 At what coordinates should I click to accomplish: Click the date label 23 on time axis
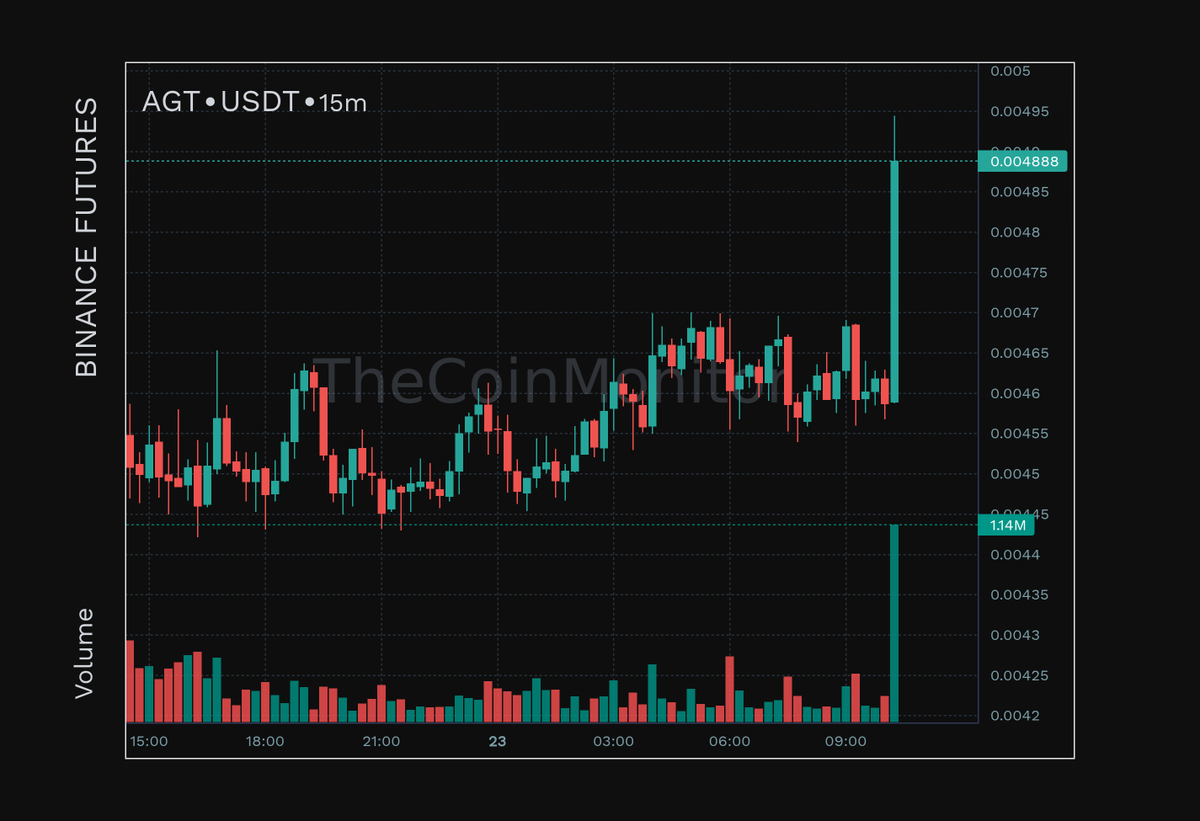point(497,741)
